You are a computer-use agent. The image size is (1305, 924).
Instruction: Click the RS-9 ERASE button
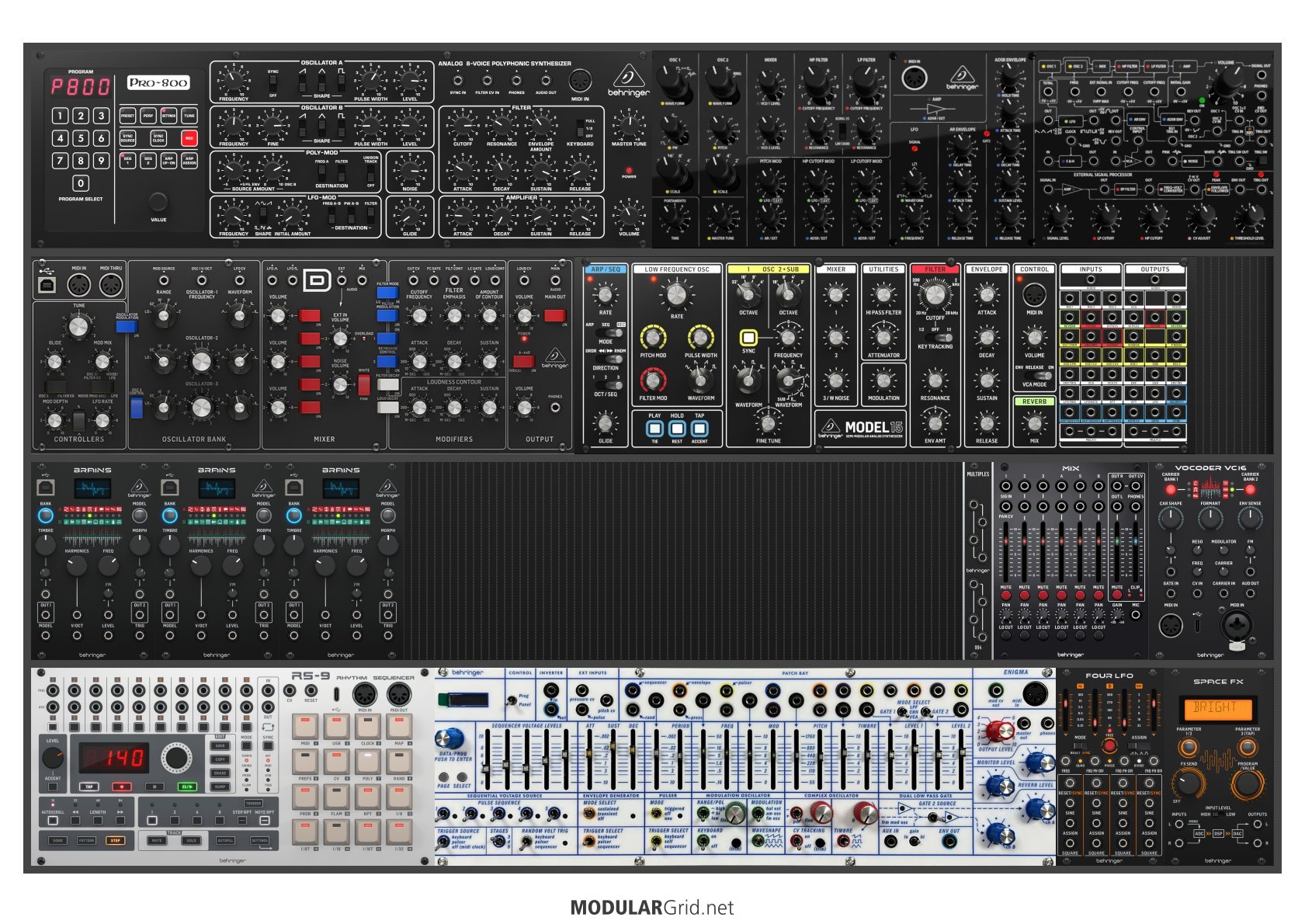tap(220, 773)
